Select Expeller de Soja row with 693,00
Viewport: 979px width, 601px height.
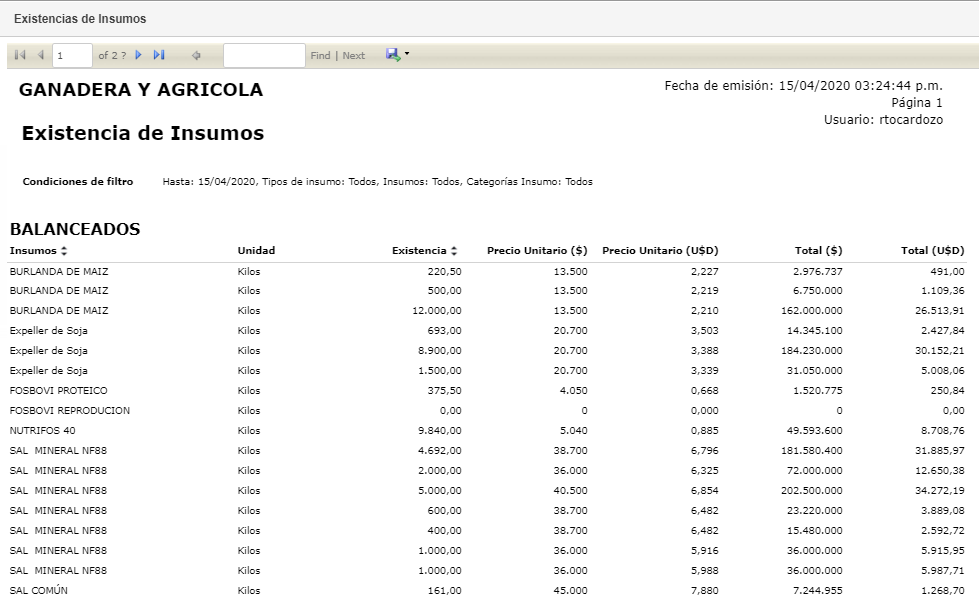[x=487, y=330]
